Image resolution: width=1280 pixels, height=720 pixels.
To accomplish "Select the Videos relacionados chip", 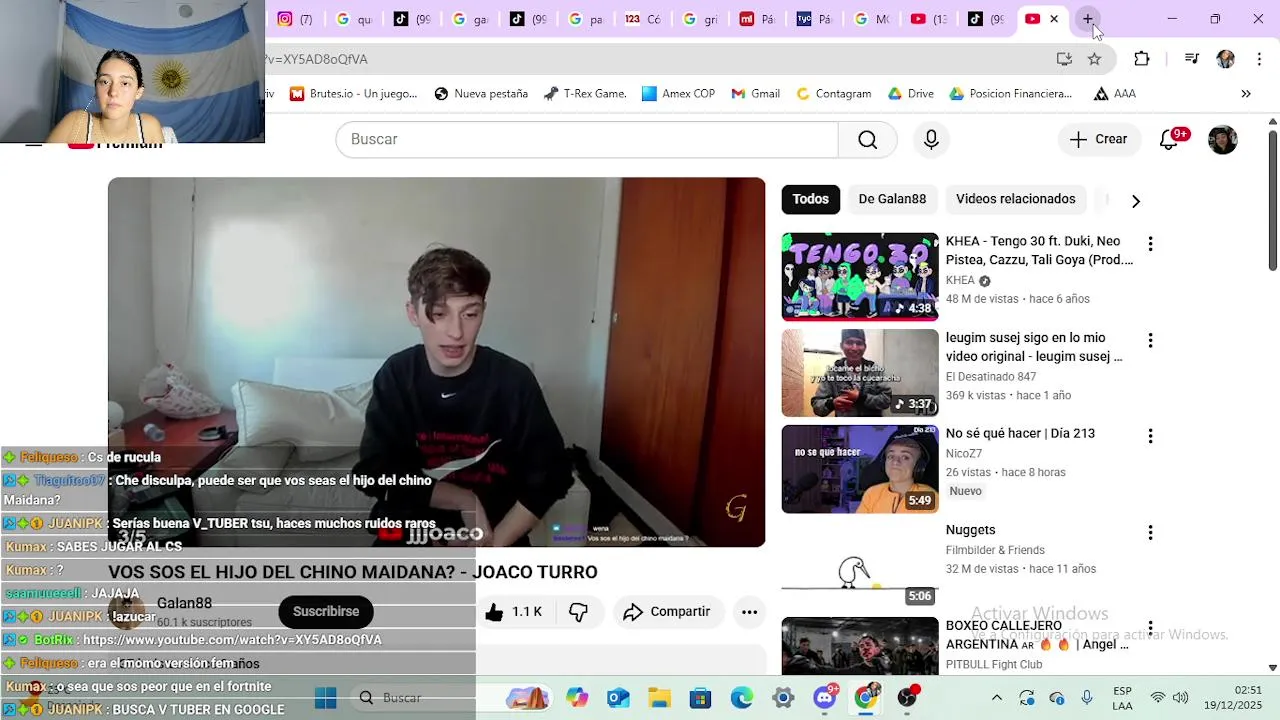I will pos(1015,199).
